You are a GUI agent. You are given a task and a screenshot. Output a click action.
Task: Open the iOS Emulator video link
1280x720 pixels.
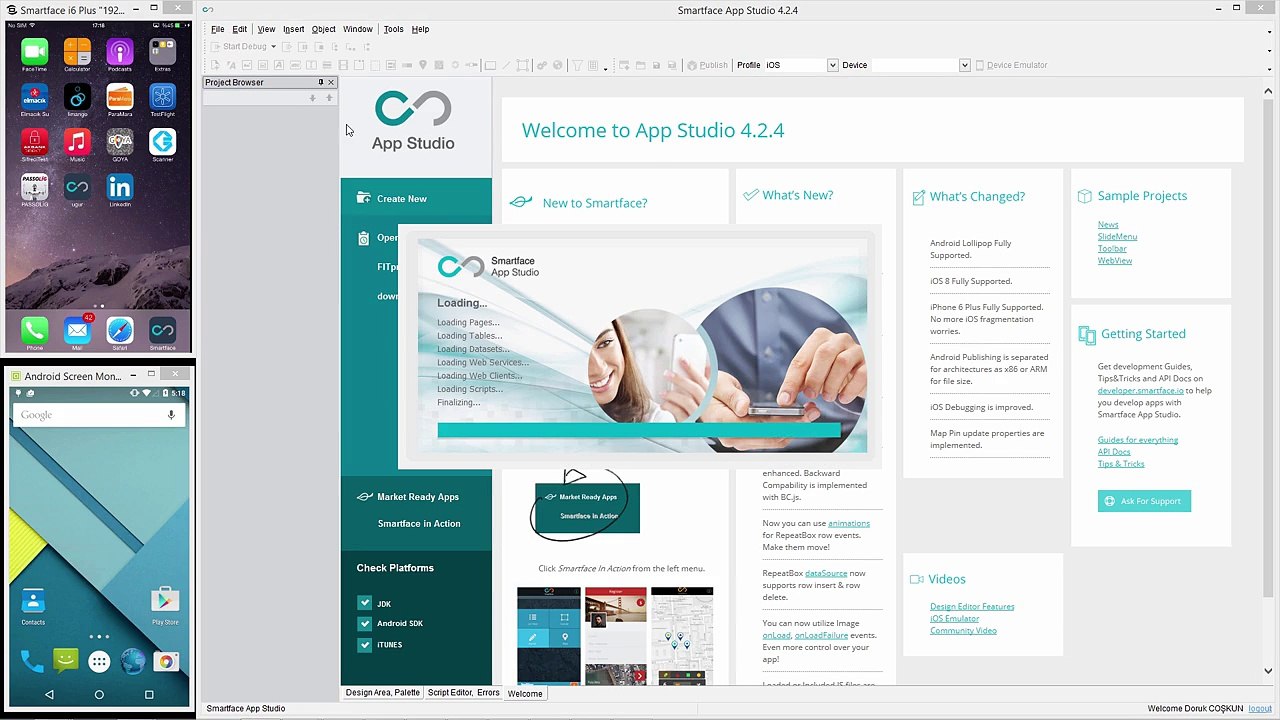point(955,619)
